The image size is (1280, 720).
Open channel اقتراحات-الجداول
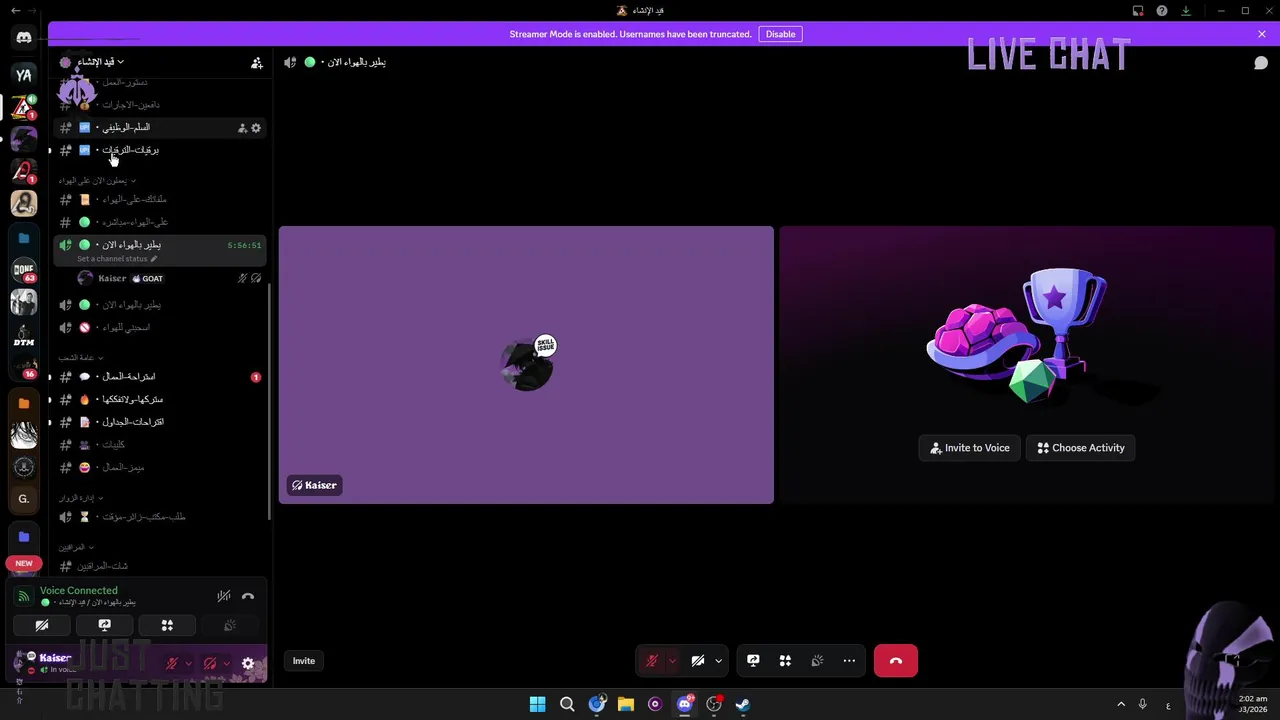pyautogui.click(x=160, y=422)
